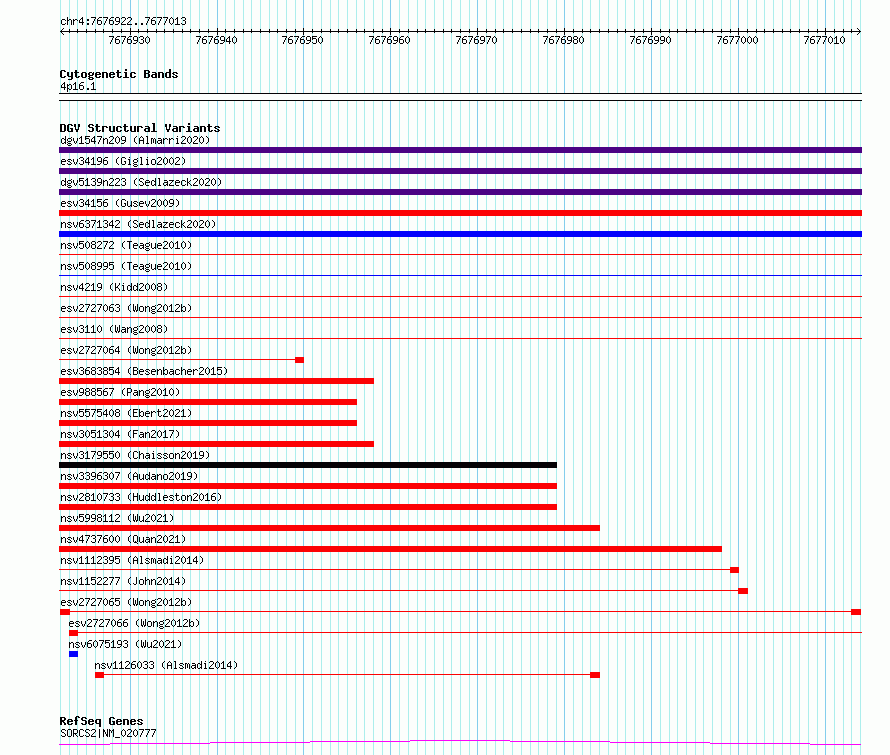Open nsv6075193 (Wu2021) variant

click(125, 644)
